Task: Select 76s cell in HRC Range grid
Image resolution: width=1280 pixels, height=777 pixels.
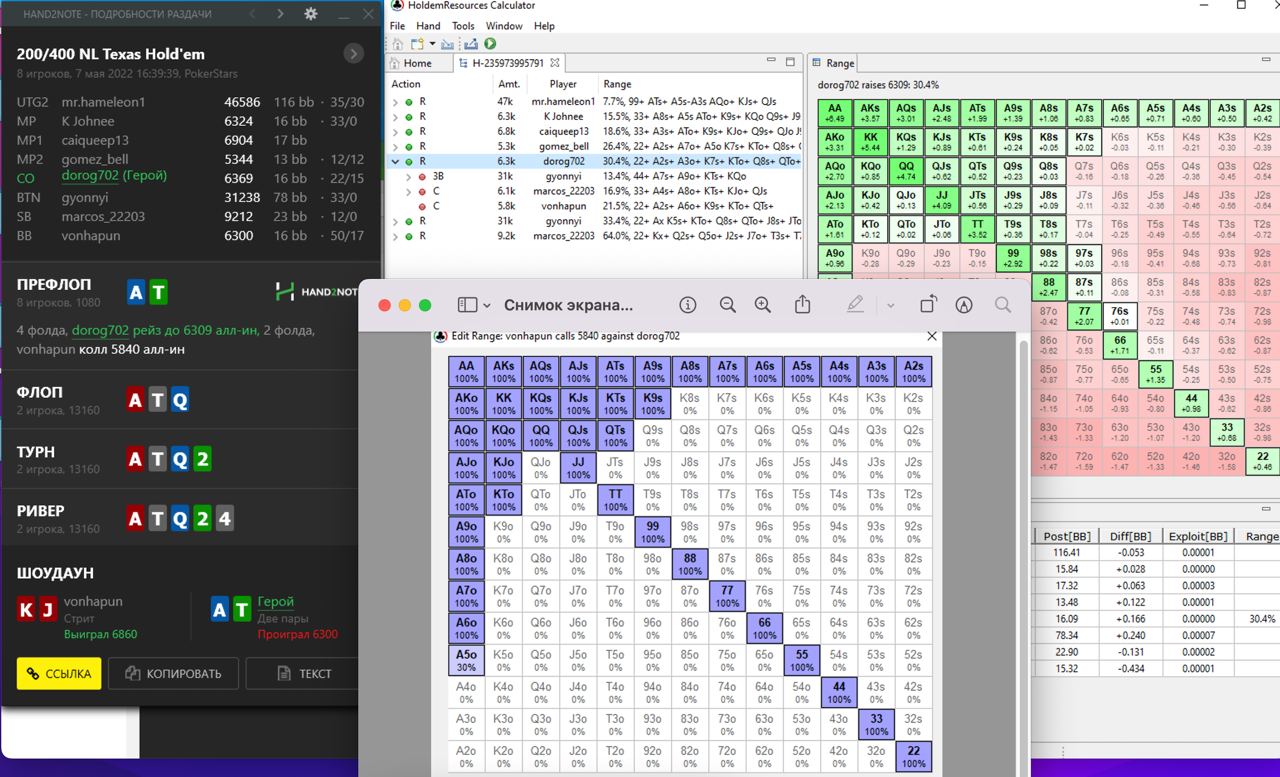Action: click(1120, 316)
